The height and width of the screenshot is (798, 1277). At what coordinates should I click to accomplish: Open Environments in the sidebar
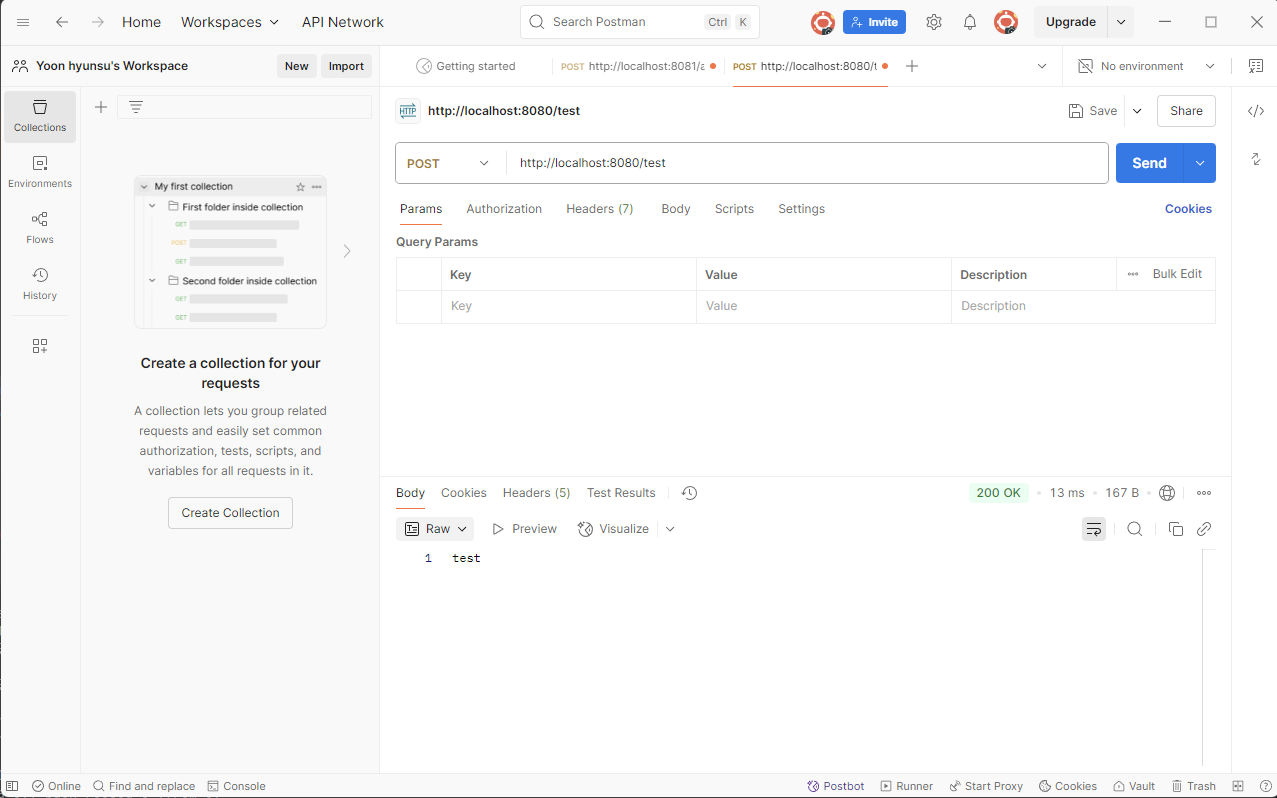[40, 172]
